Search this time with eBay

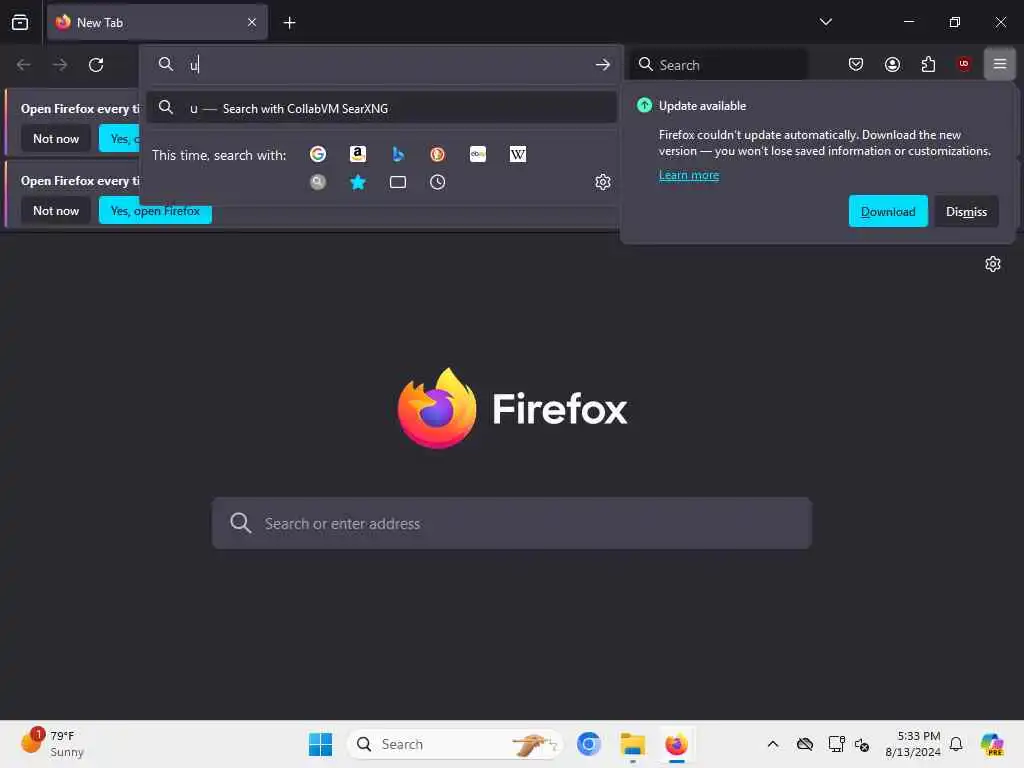point(477,154)
